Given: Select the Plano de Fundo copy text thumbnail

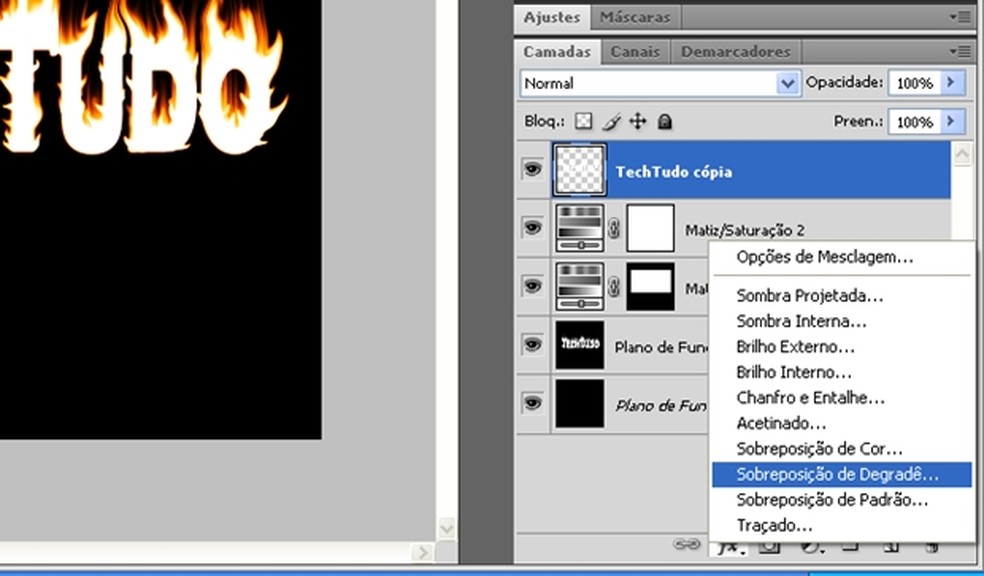Looking at the screenshot, I should (580, 345).
